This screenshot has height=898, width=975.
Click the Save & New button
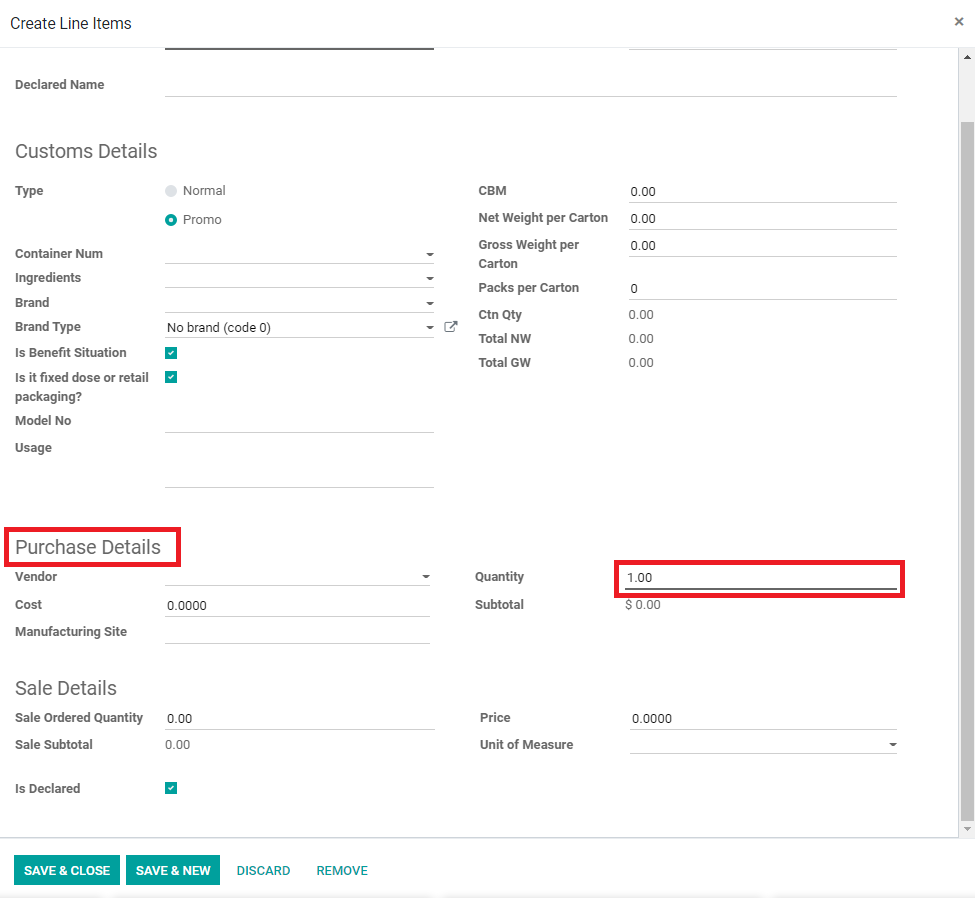(x=173, y=870)
